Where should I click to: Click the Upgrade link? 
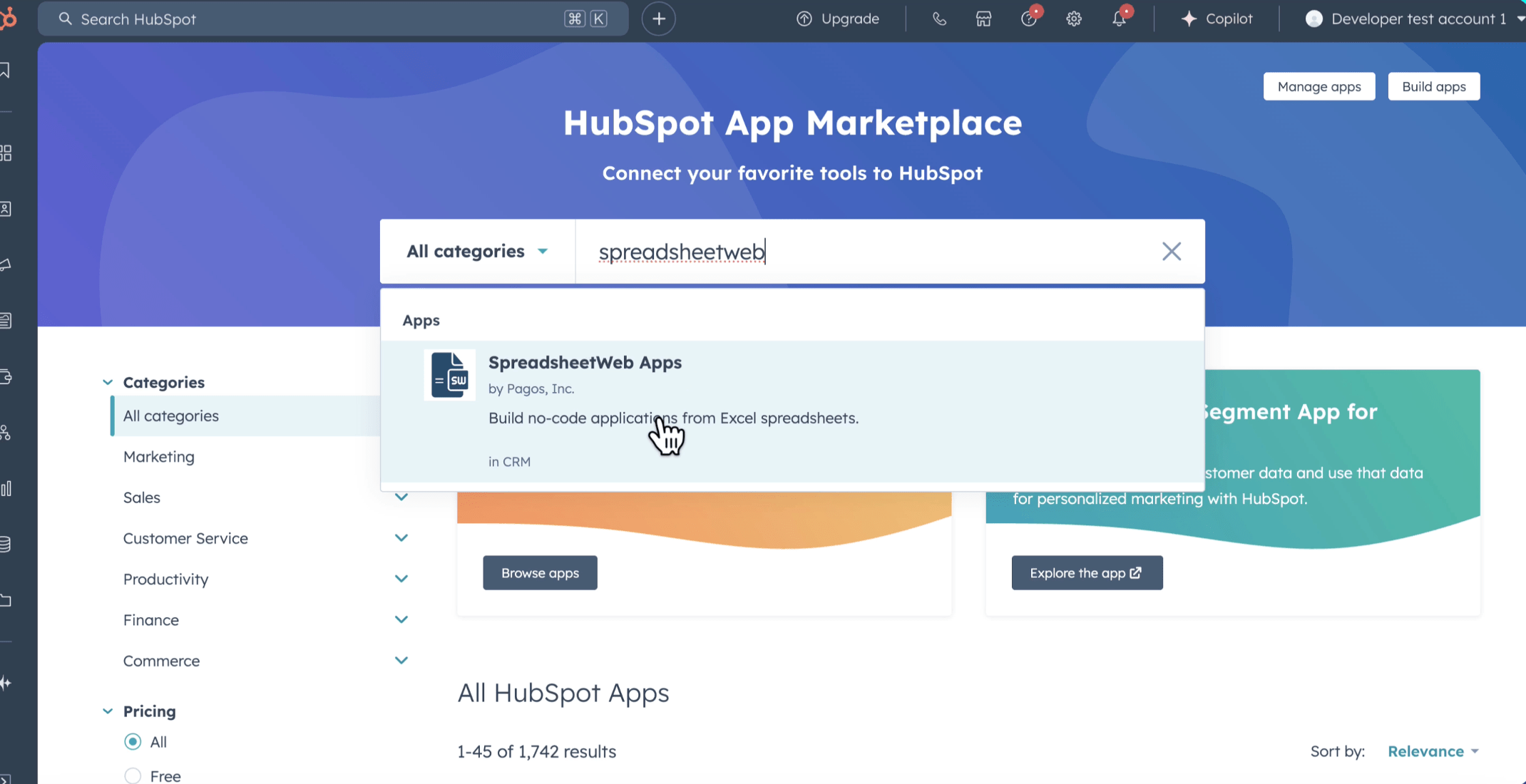click(x=838, y=19)
